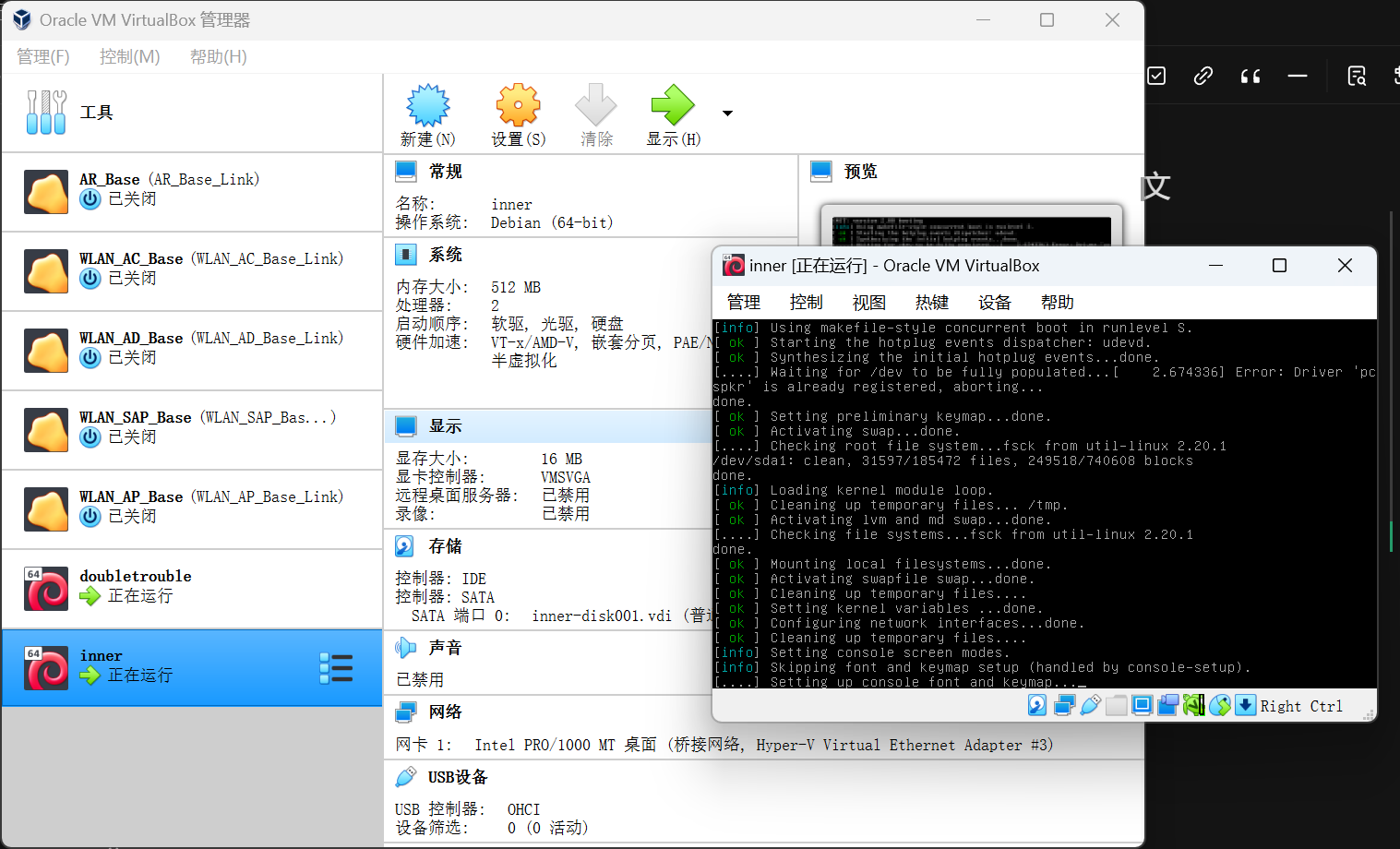Click the monitor icon beside 常规
This screenshot has height=849, width=1400.
406,172
